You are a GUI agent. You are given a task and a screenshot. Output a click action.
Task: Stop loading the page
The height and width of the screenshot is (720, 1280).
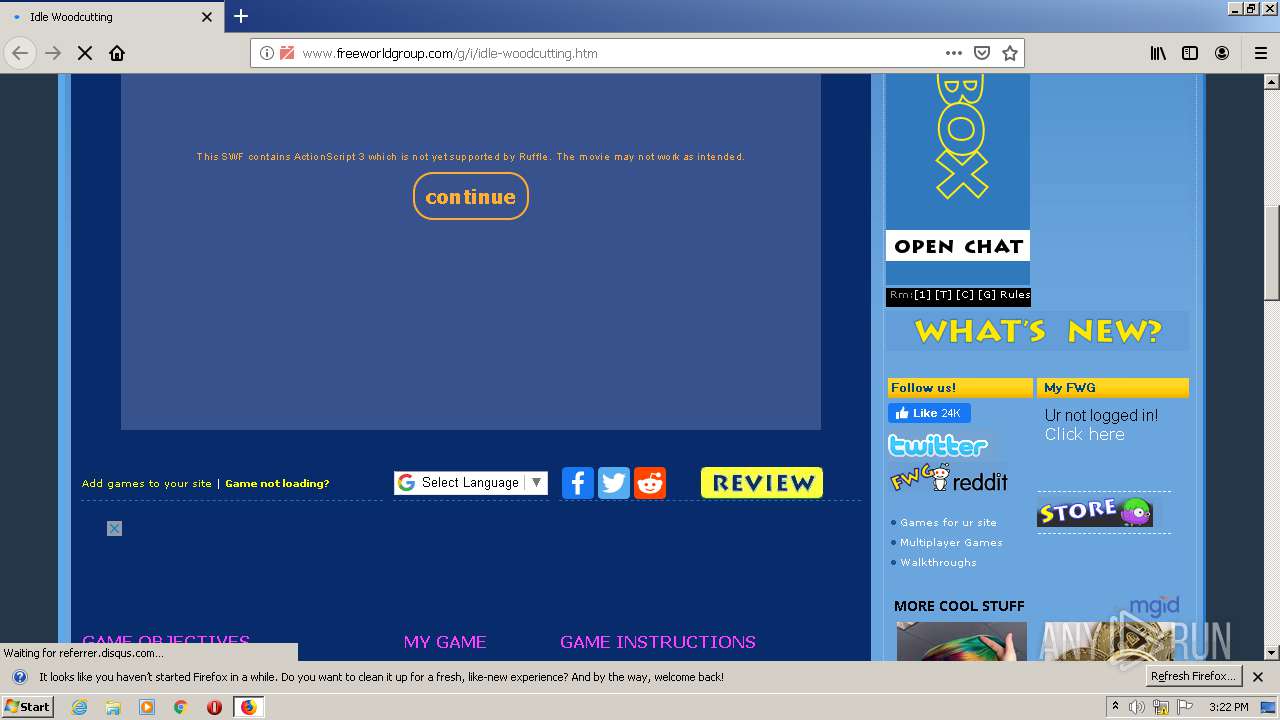point(85,53)
